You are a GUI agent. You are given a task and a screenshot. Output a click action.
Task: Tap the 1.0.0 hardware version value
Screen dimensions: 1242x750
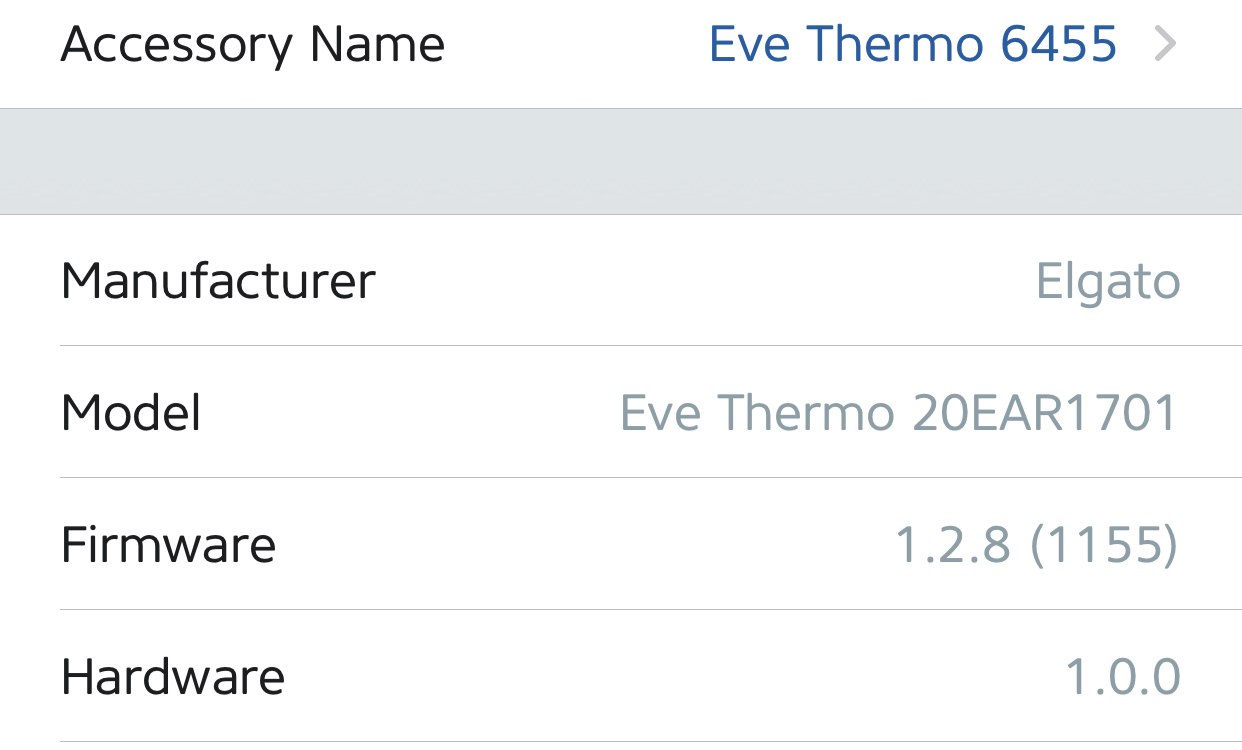point(1122,677)
